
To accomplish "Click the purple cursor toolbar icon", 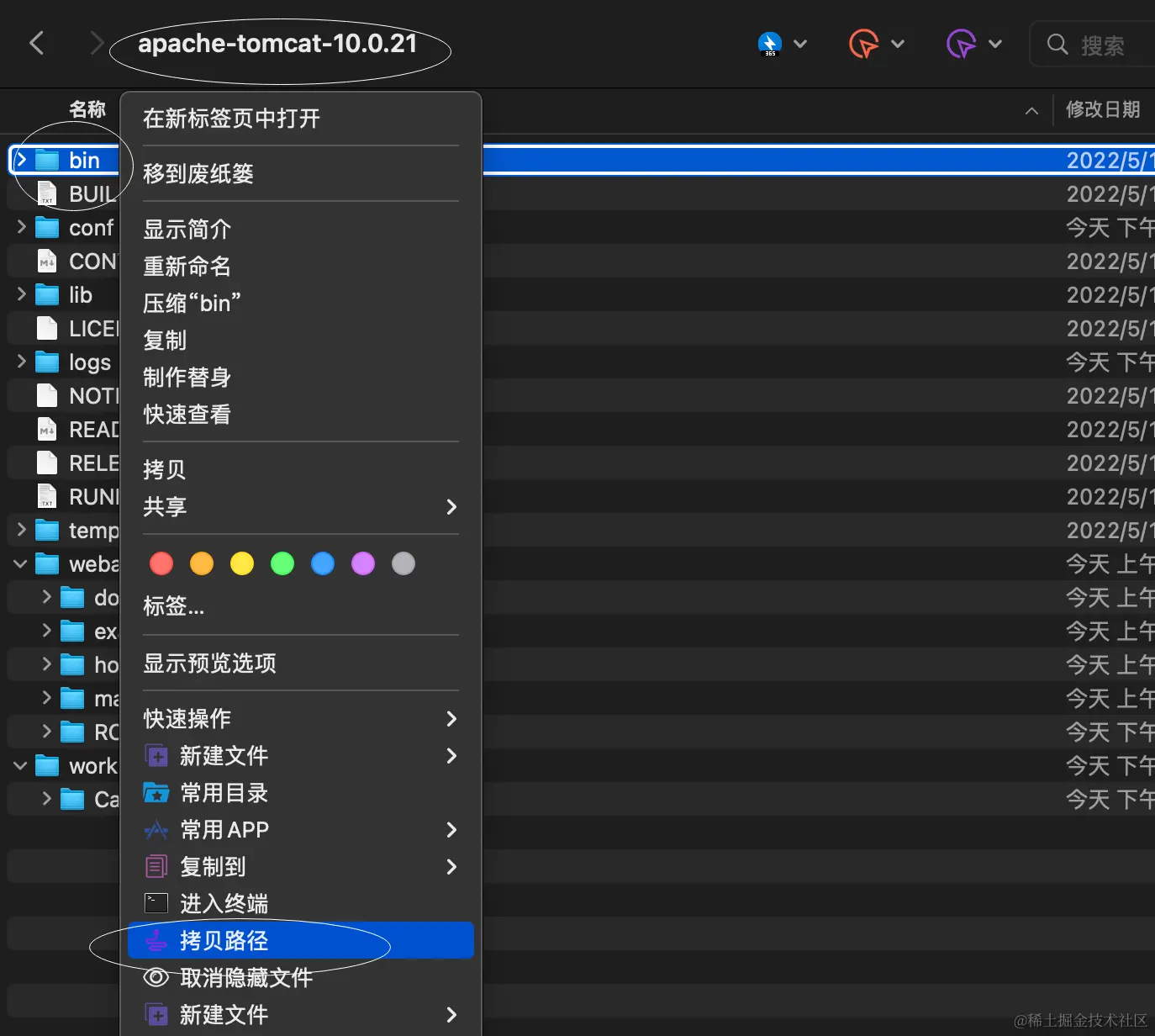I will (x=961, y=44).
